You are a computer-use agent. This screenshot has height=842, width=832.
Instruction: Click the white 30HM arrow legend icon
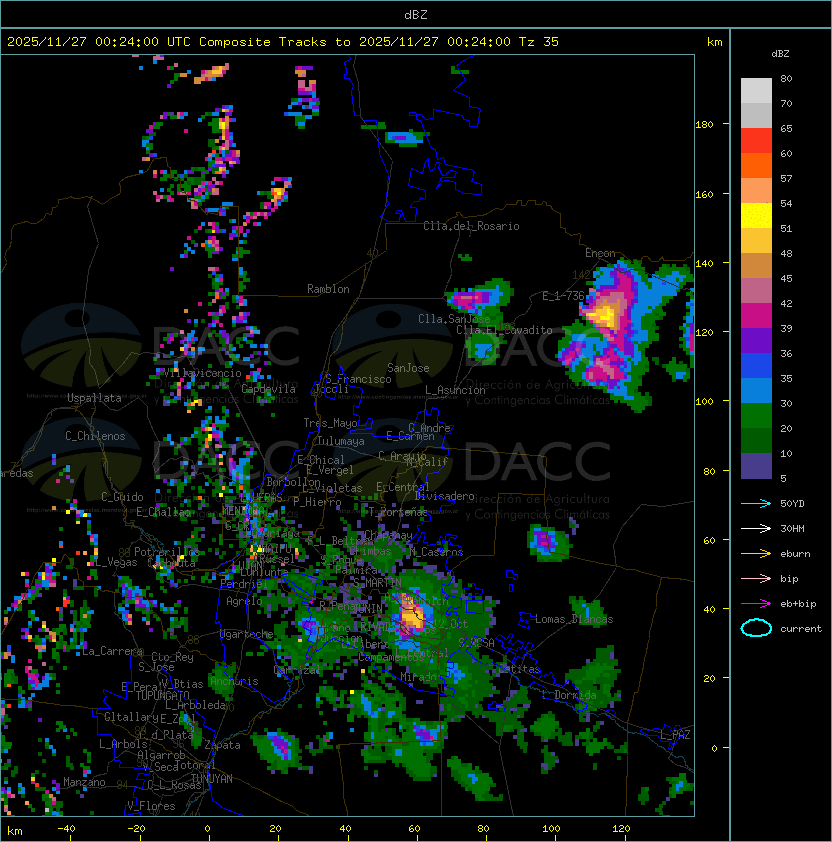(756, 529)
